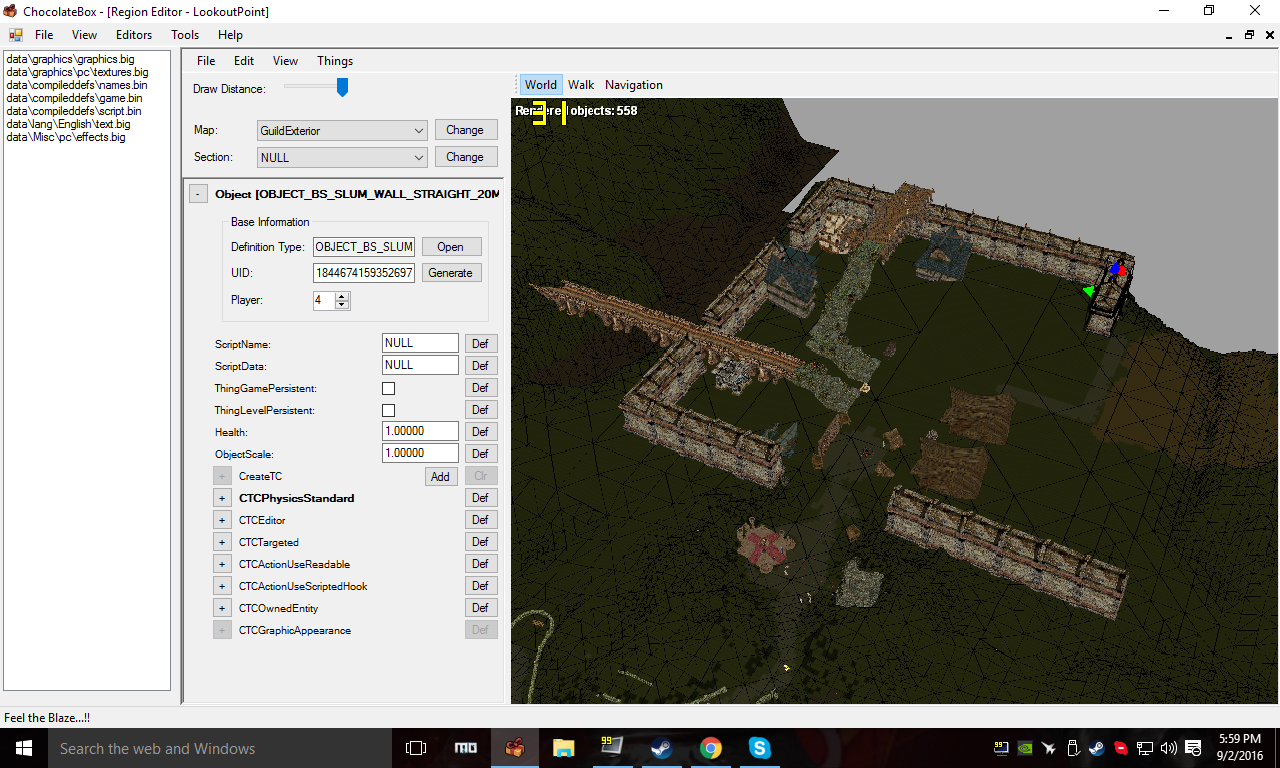Open File Explorer from the taskbar
The height and width of the screenshot is (768, 1280).
tap(564, 748)
